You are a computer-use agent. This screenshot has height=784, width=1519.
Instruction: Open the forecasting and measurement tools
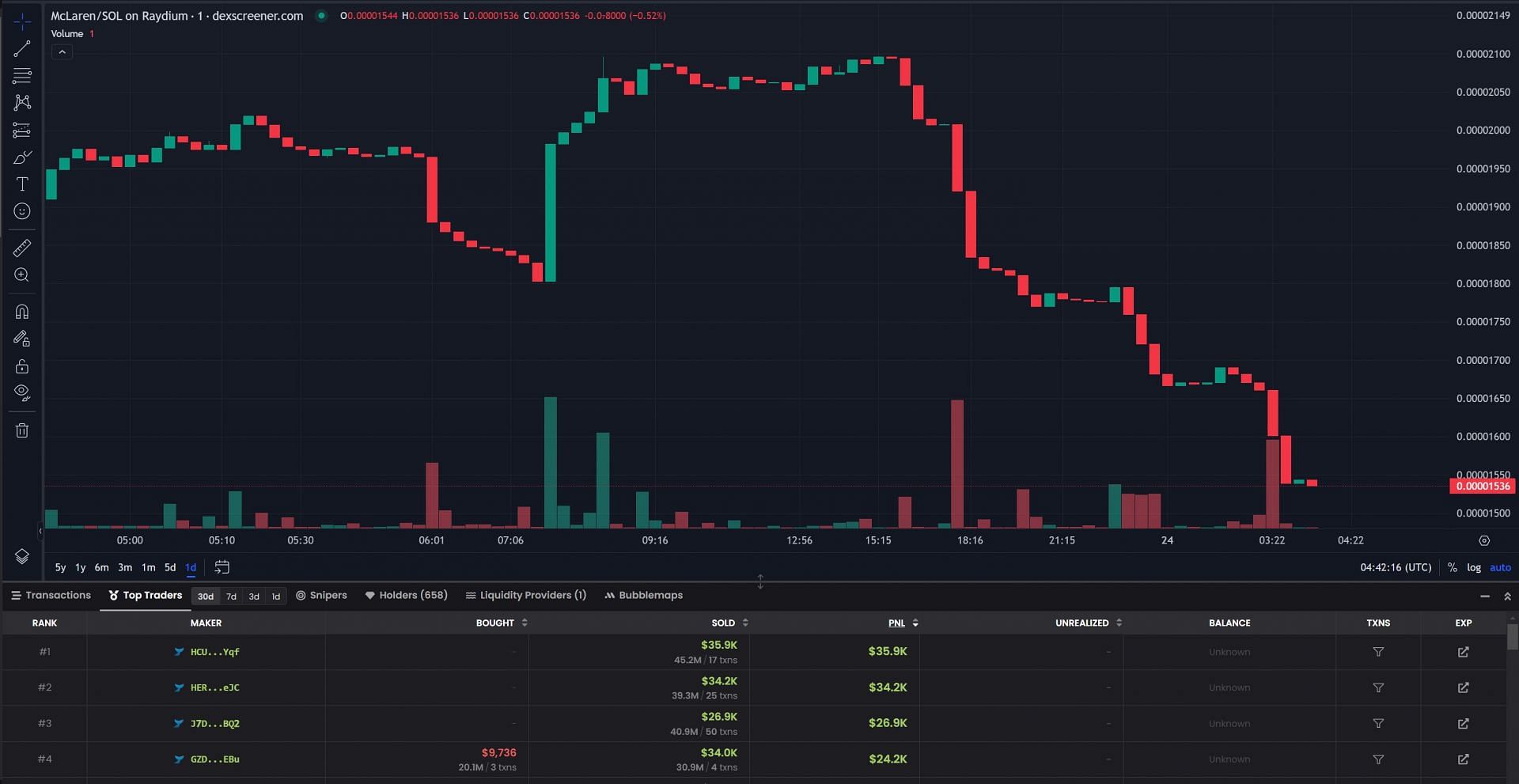tap(22, 130)
